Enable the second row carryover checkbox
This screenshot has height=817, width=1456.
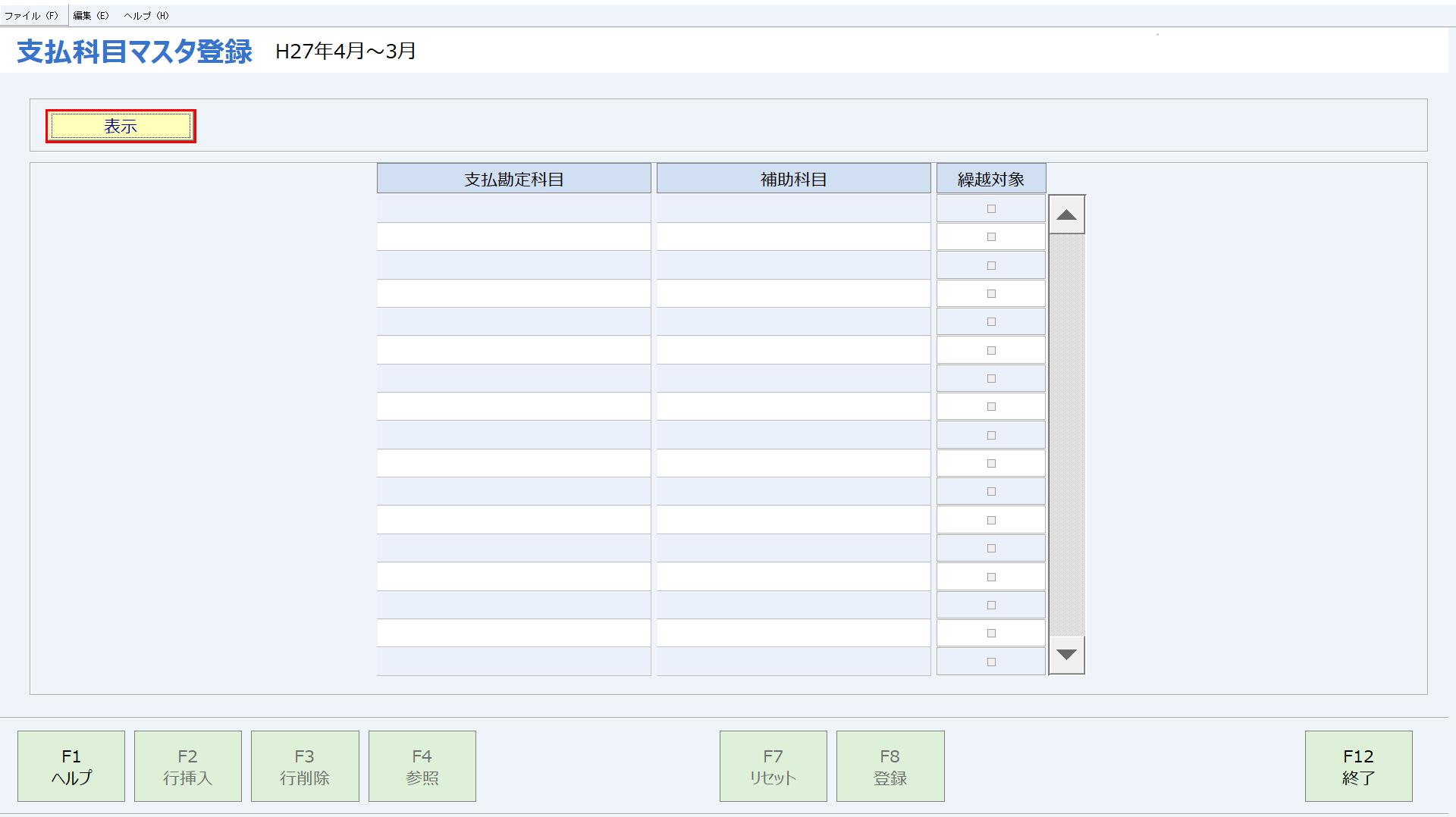tap(990, 236)
